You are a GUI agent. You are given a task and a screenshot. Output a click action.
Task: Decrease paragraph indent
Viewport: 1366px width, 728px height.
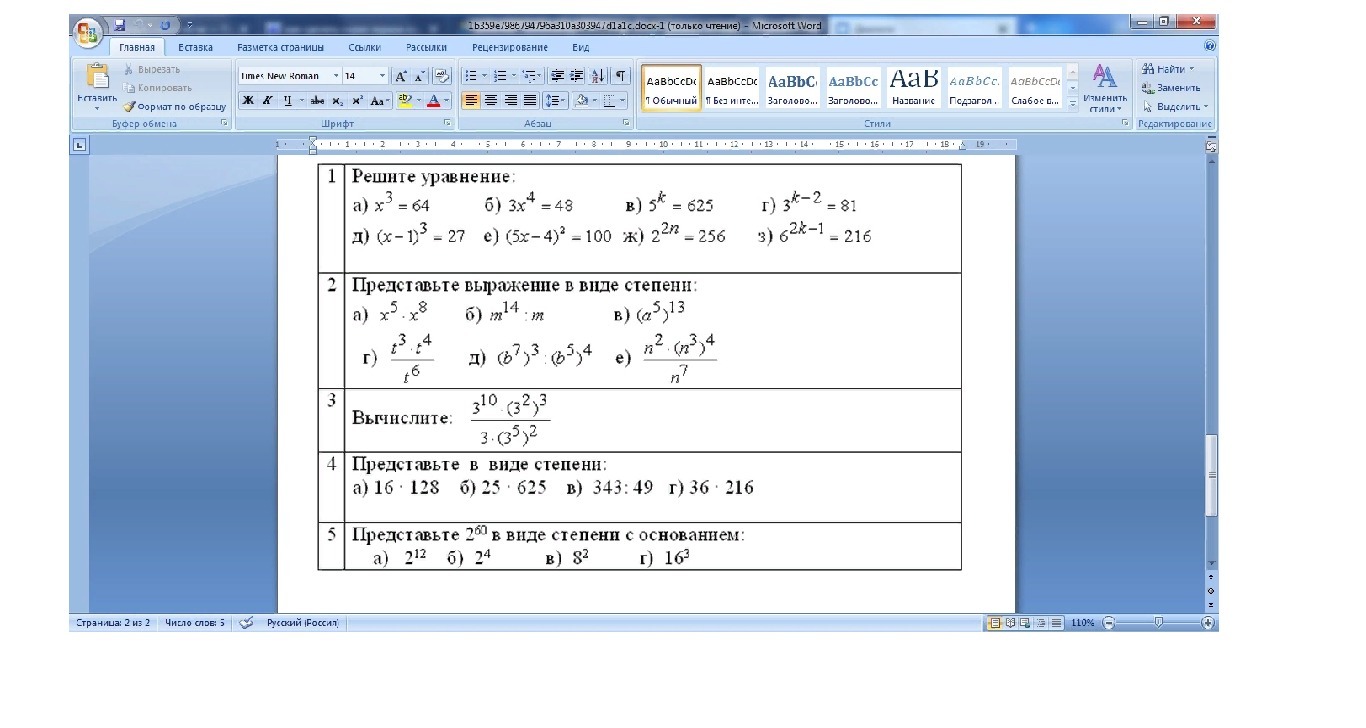(x=557, y=76)
